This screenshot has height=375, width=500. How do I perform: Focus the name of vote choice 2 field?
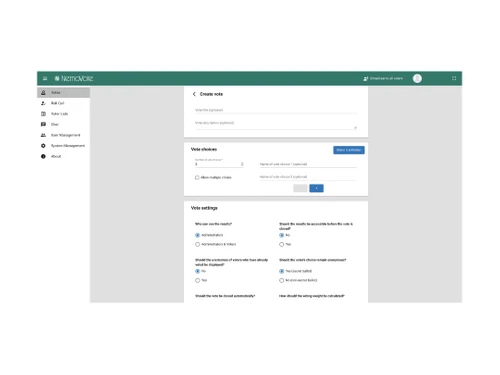pos(308,177)
